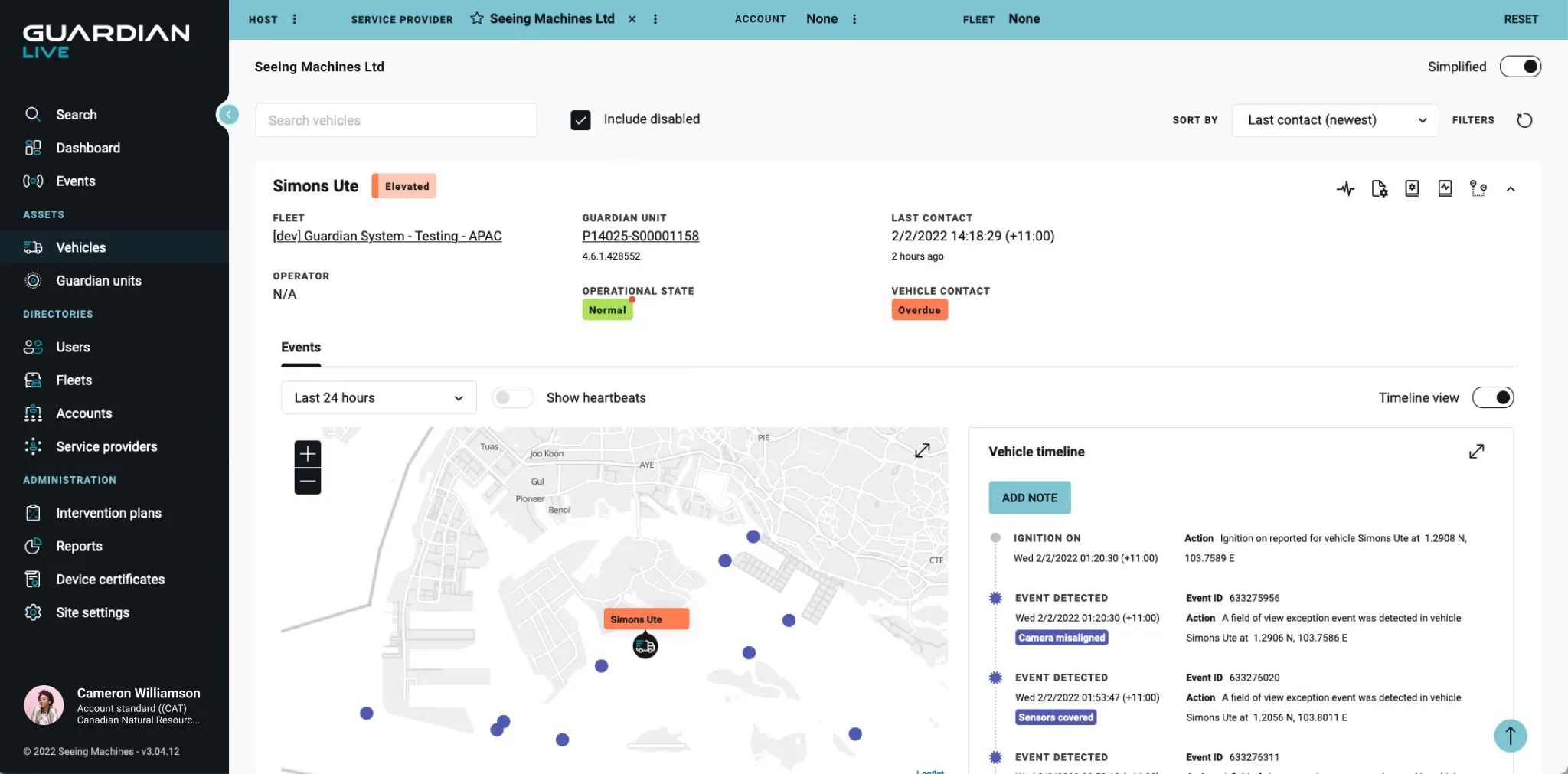Open the [dev] Guardian System - Testing - APAC fleet link
The width and height of the screenshot is (1568, 774).
click(x=387, y=236)
